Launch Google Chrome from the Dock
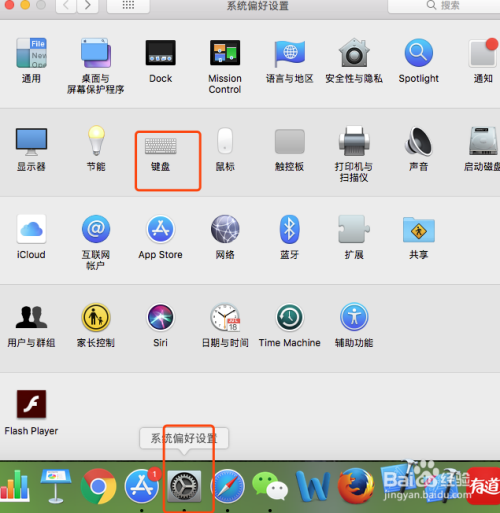Image resolution: width=500 pixels, height=513 pixels. coord(98,486)
